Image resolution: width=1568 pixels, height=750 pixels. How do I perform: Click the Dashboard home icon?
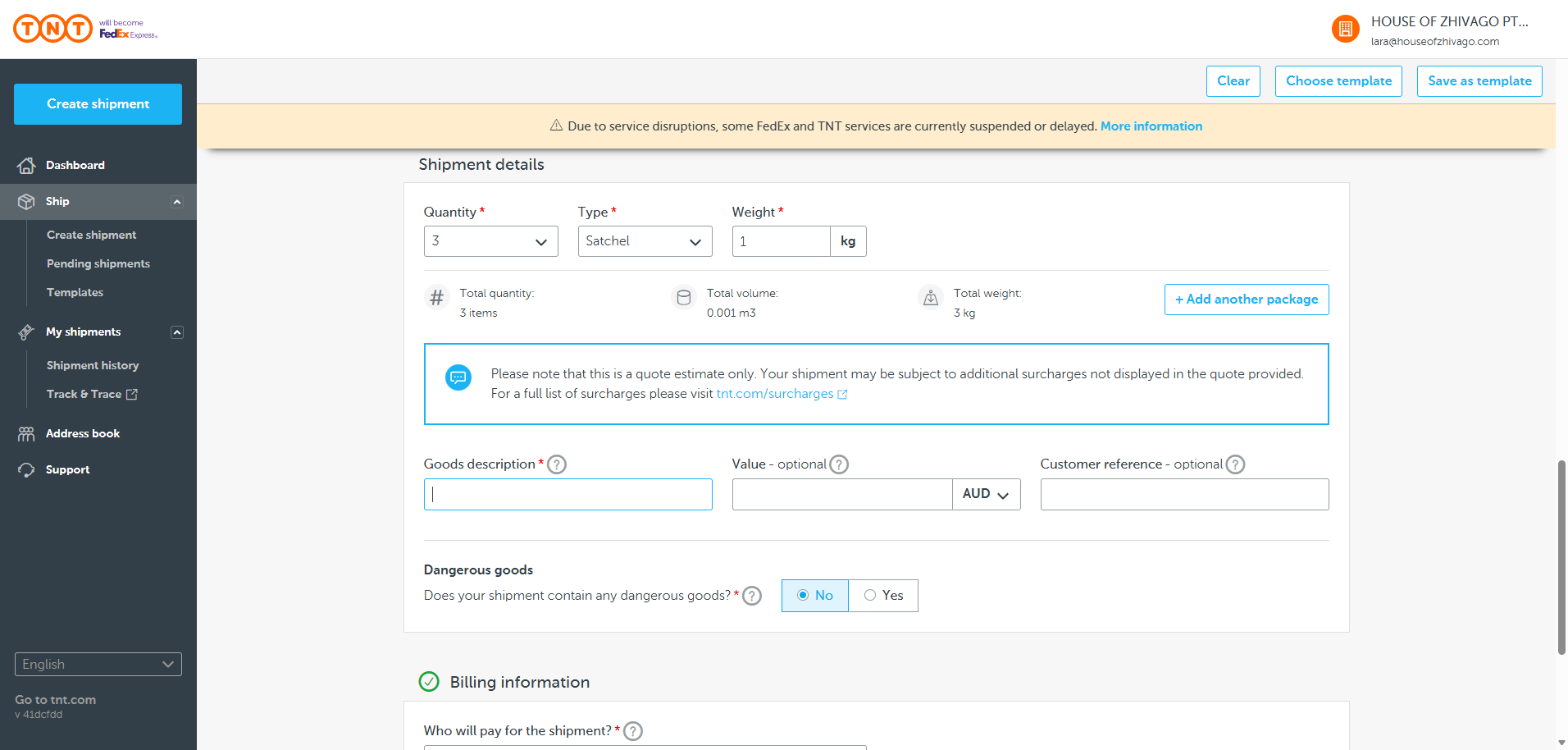(26, 166)
